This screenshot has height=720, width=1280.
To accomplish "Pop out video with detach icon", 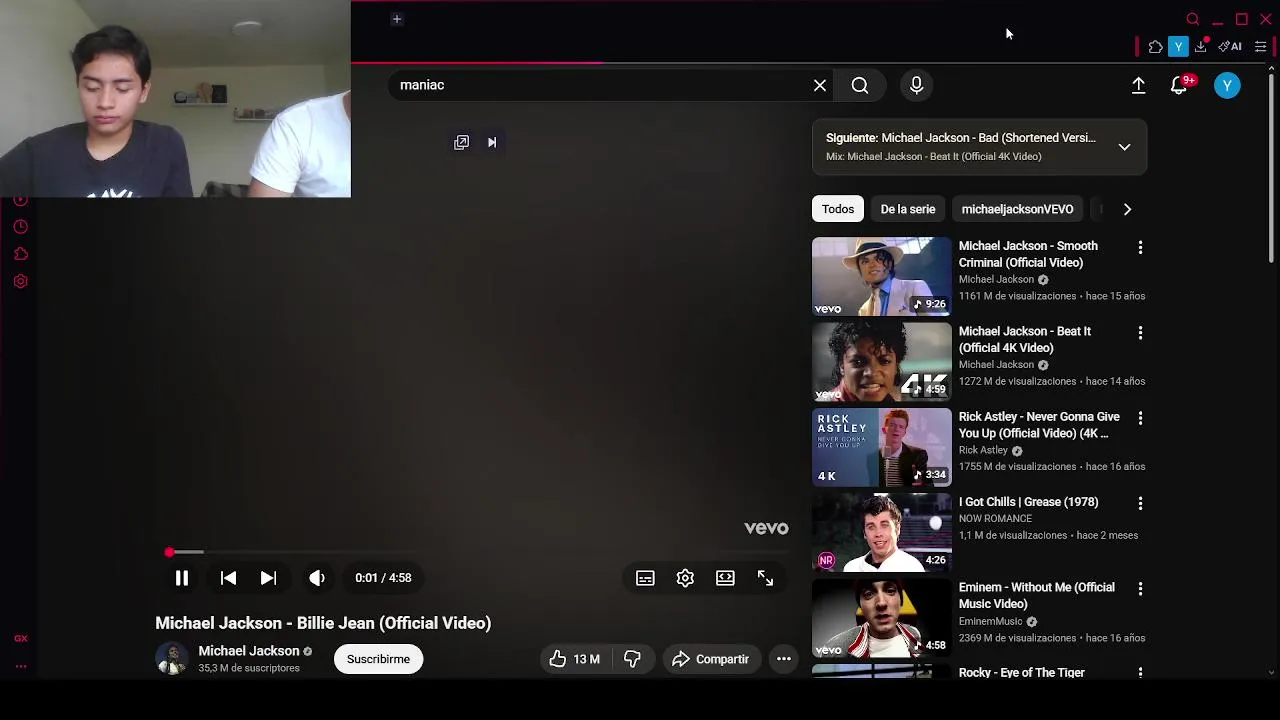I will 461,143.
